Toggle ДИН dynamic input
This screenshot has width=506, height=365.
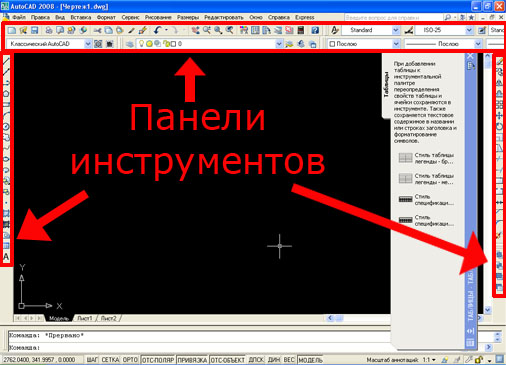point(274,360)
